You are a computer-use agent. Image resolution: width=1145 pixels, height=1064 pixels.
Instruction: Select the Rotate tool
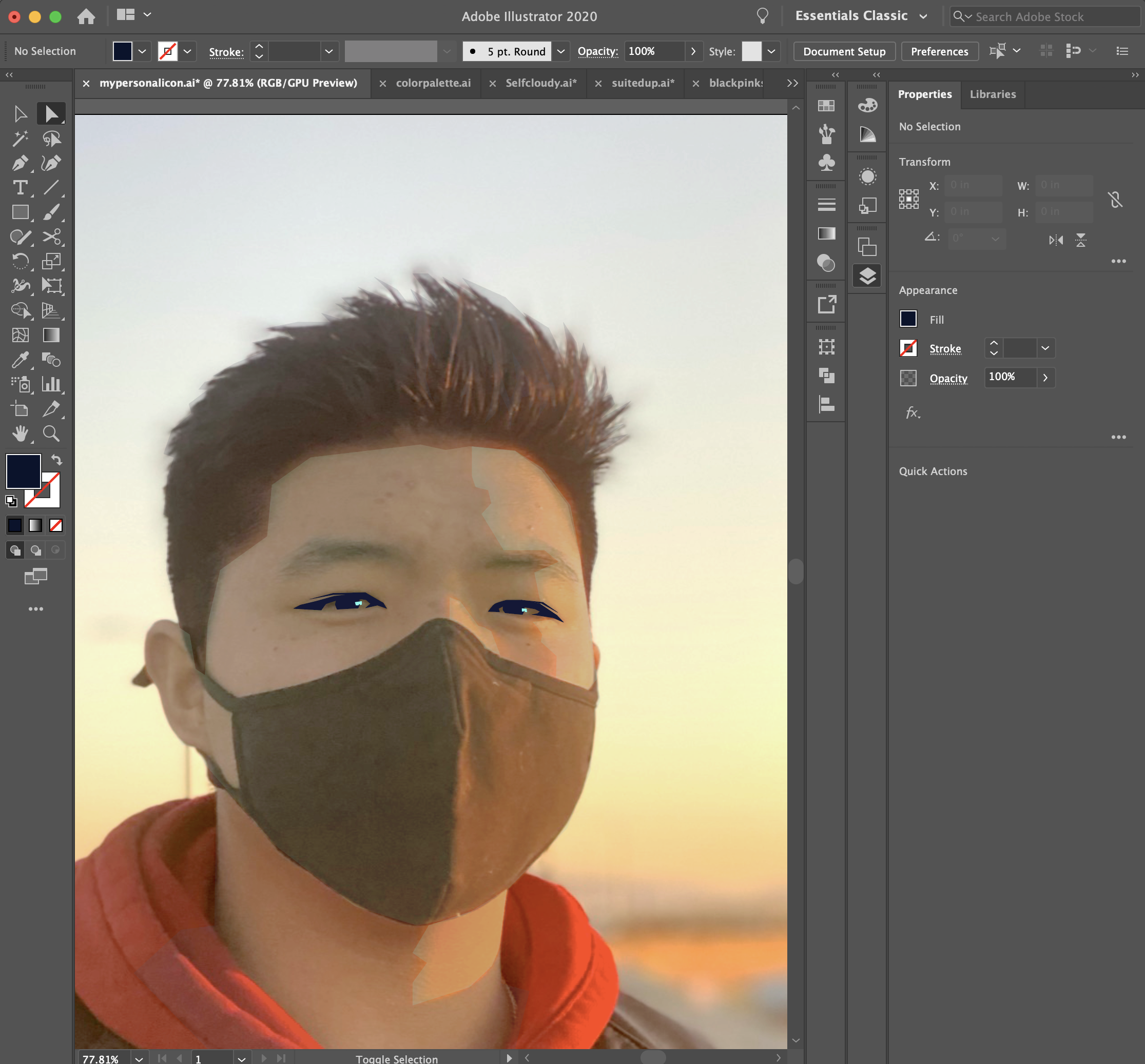[20, 261]
